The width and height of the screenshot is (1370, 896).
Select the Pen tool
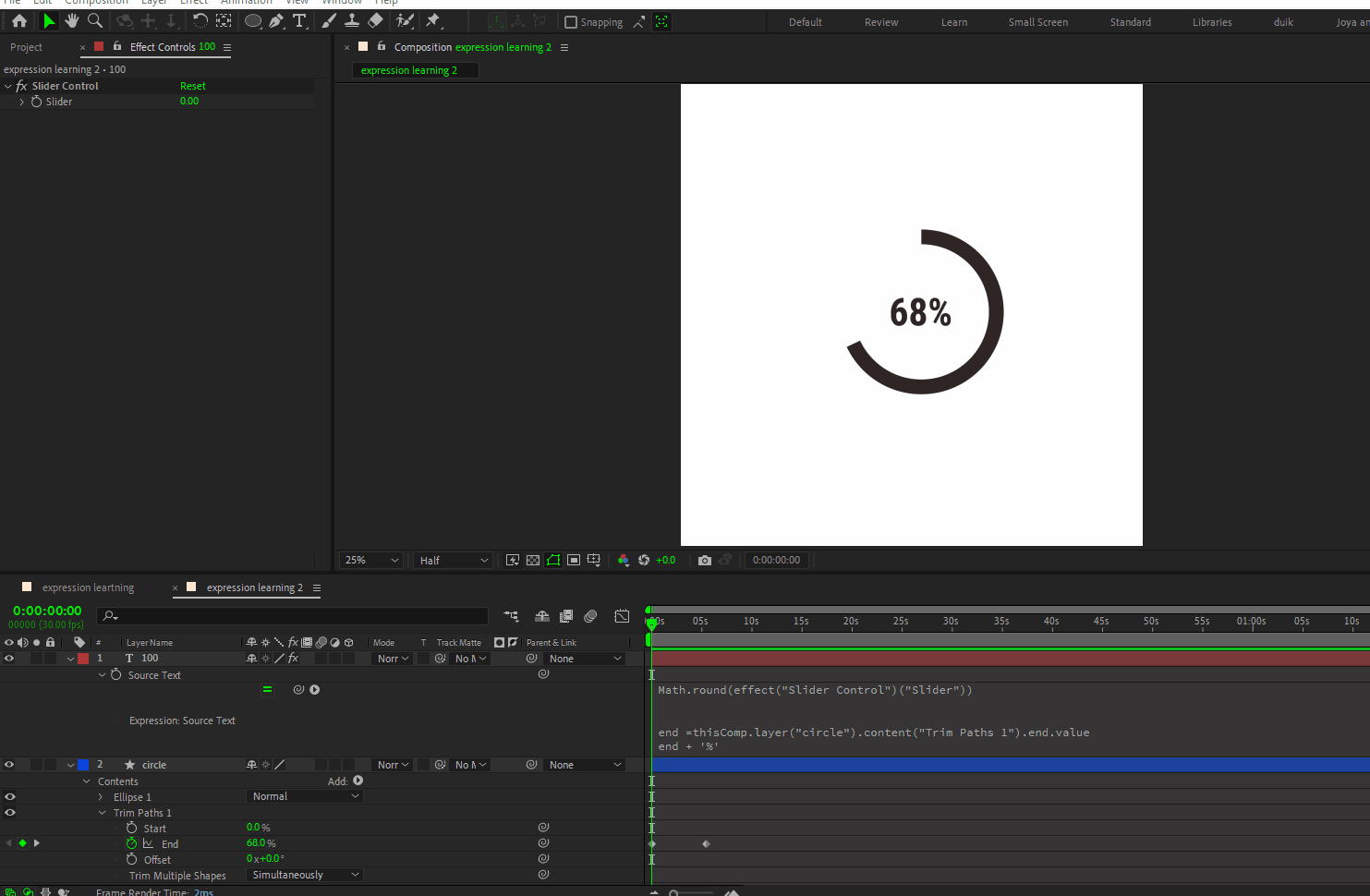[x=275, y=20]
